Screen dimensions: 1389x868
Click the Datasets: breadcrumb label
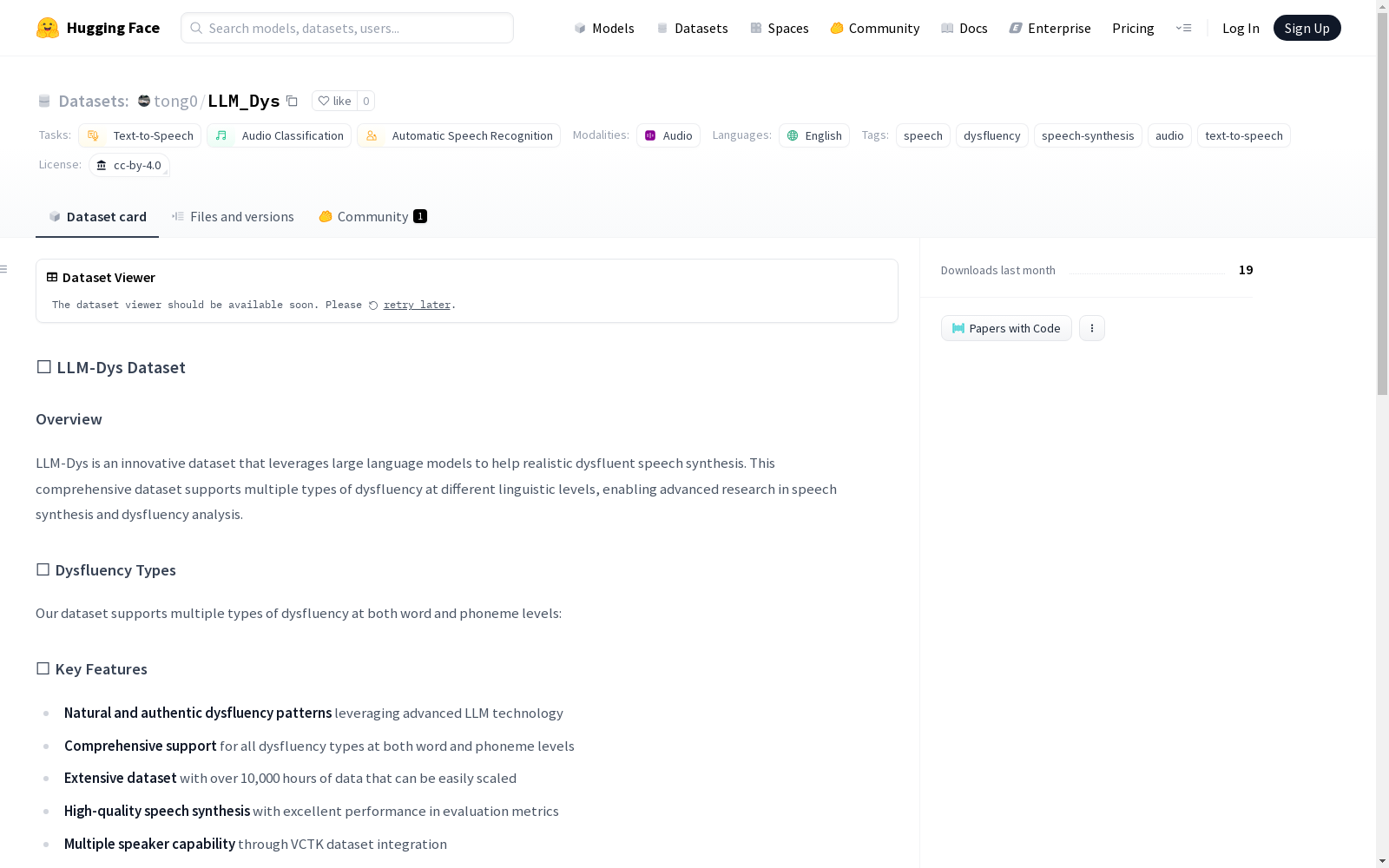(x=93, y=101)
